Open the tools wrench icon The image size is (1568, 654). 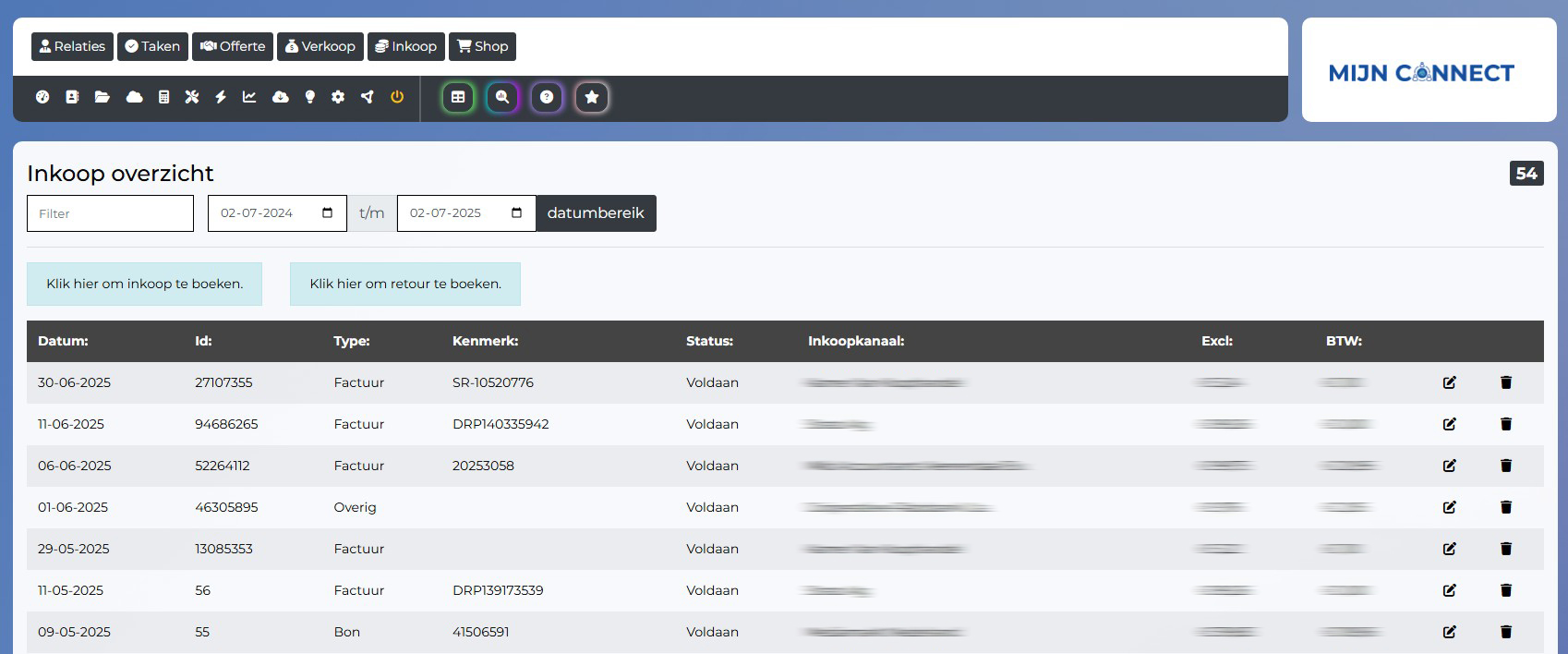pos(192,97)
